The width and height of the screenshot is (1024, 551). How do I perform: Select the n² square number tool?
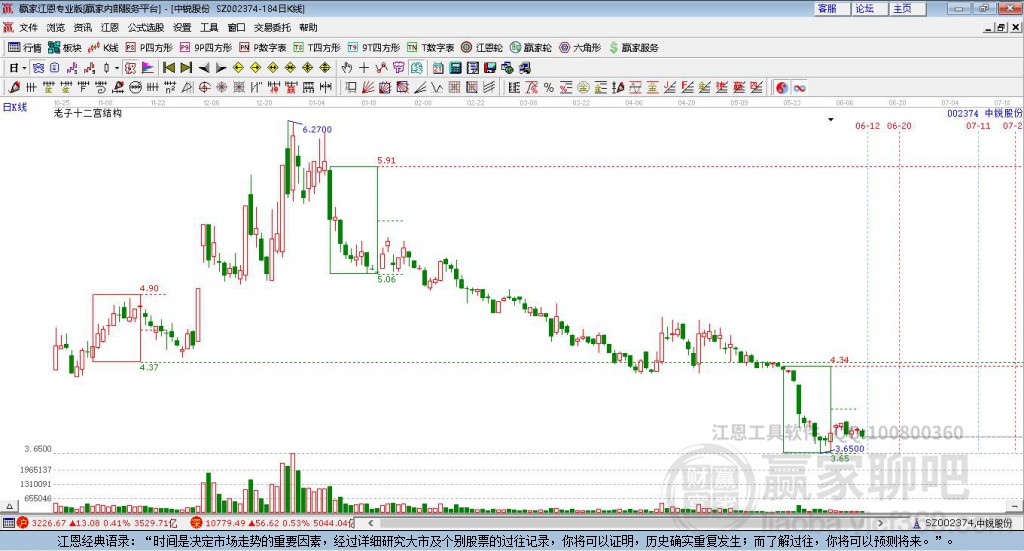[x=170, y=87]
